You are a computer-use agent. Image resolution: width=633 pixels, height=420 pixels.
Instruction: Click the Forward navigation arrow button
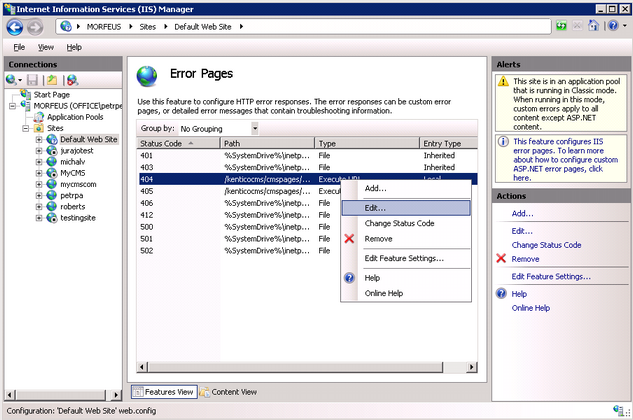click(35, 27)
